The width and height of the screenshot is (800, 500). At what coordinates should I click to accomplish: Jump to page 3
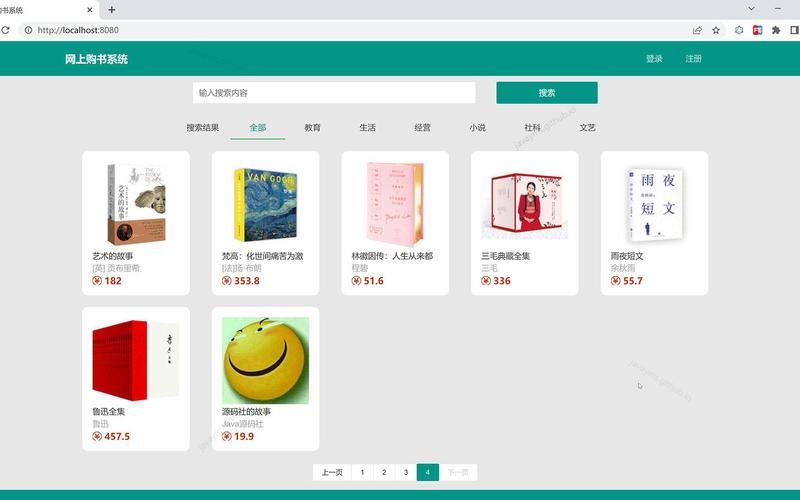pos(406,472)
